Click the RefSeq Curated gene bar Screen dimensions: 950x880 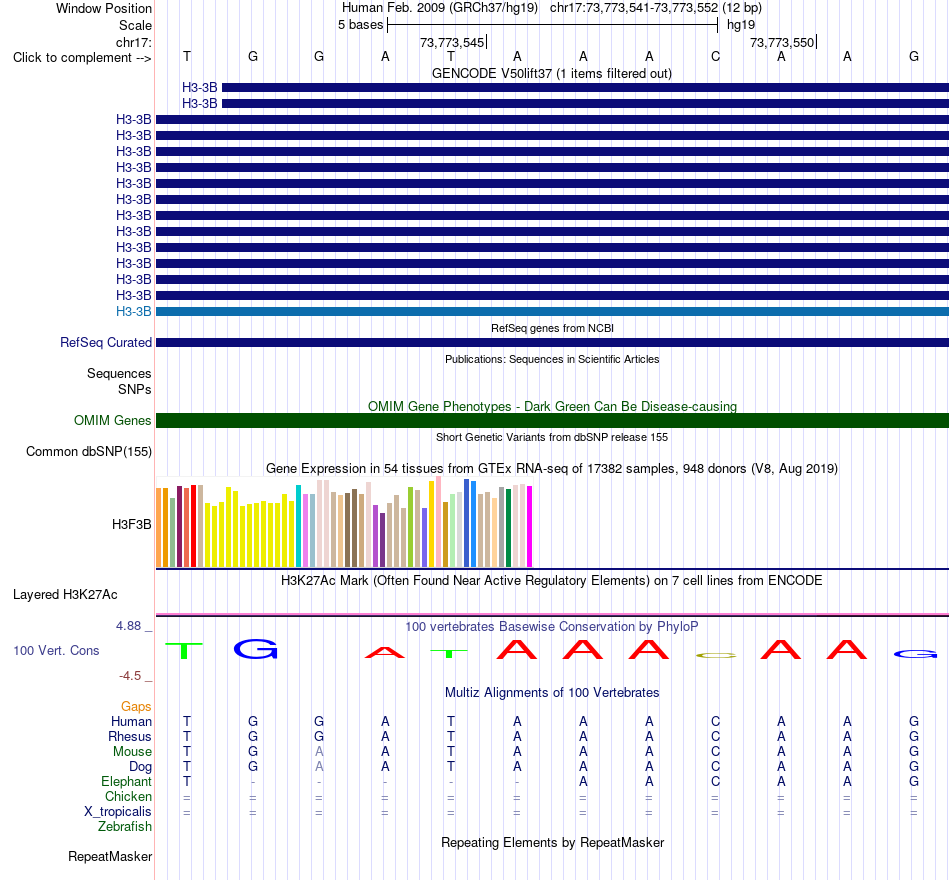coord(552,342)
